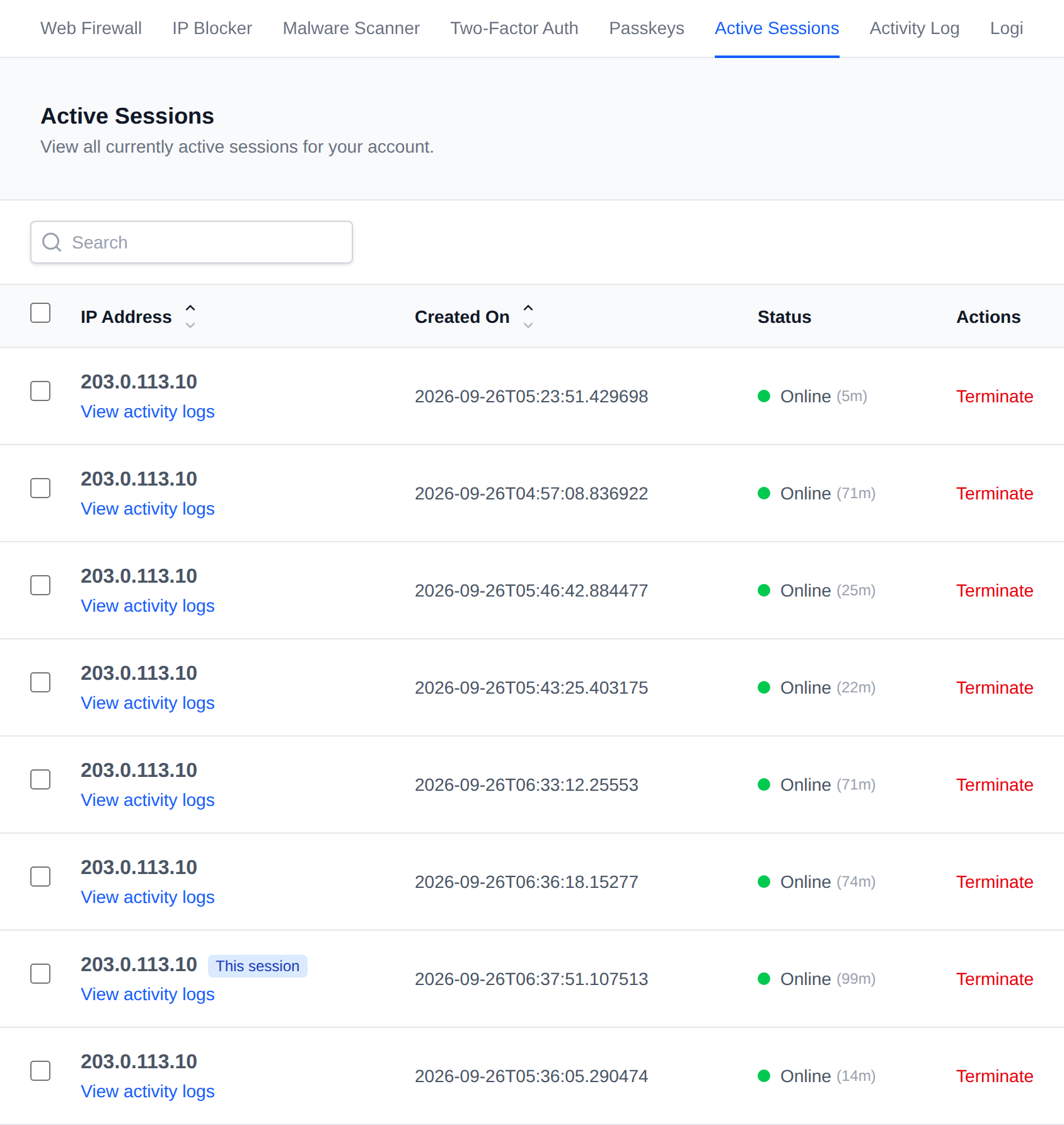The image size is (1064, 1125).
Task: Open the Activity Log tab
Action: click(x=915, y=28)
